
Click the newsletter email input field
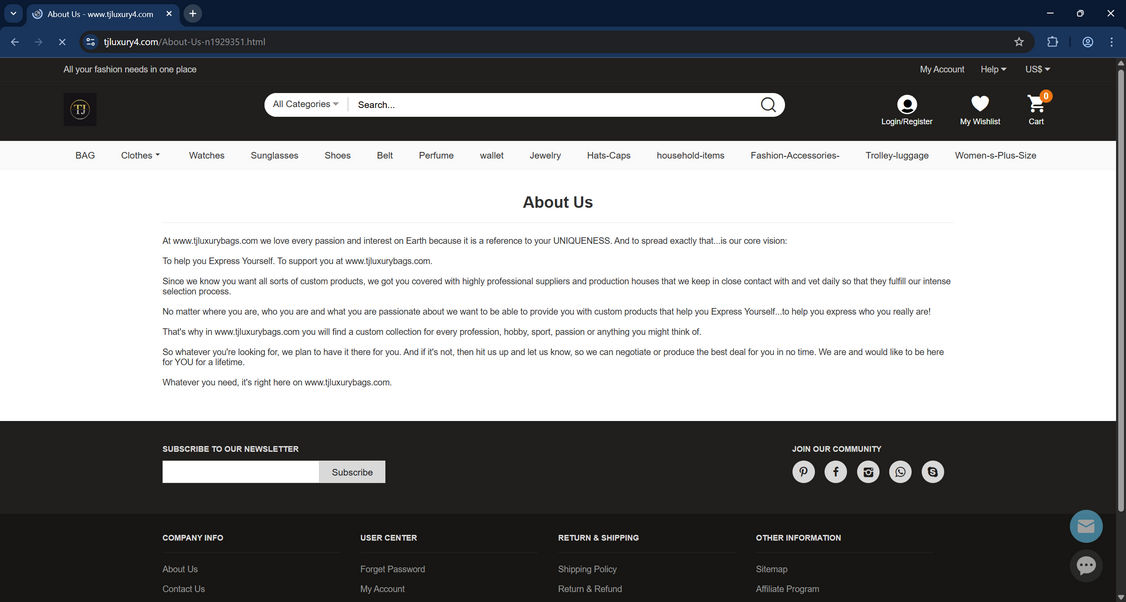[240, 471]
